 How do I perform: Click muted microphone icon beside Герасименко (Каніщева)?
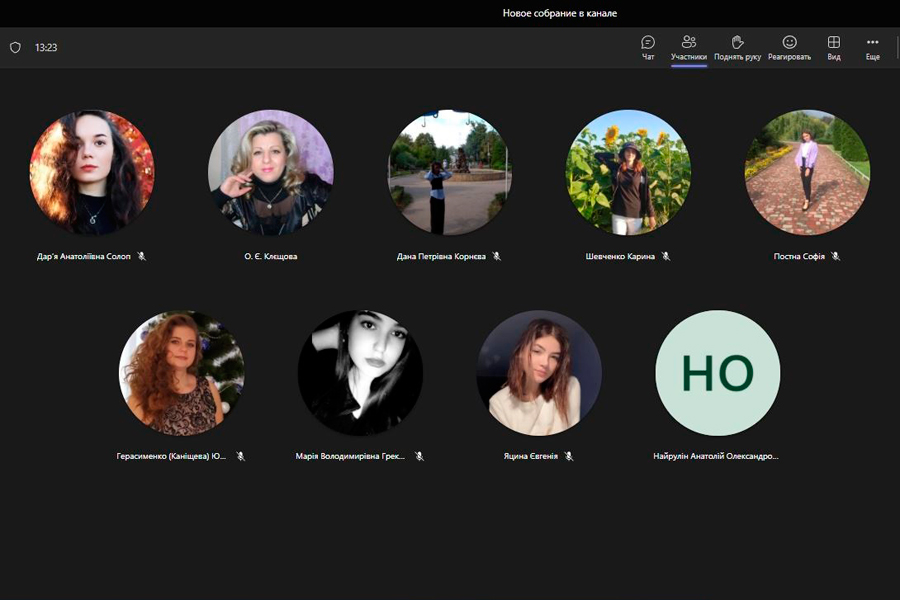tap(240, 456)
